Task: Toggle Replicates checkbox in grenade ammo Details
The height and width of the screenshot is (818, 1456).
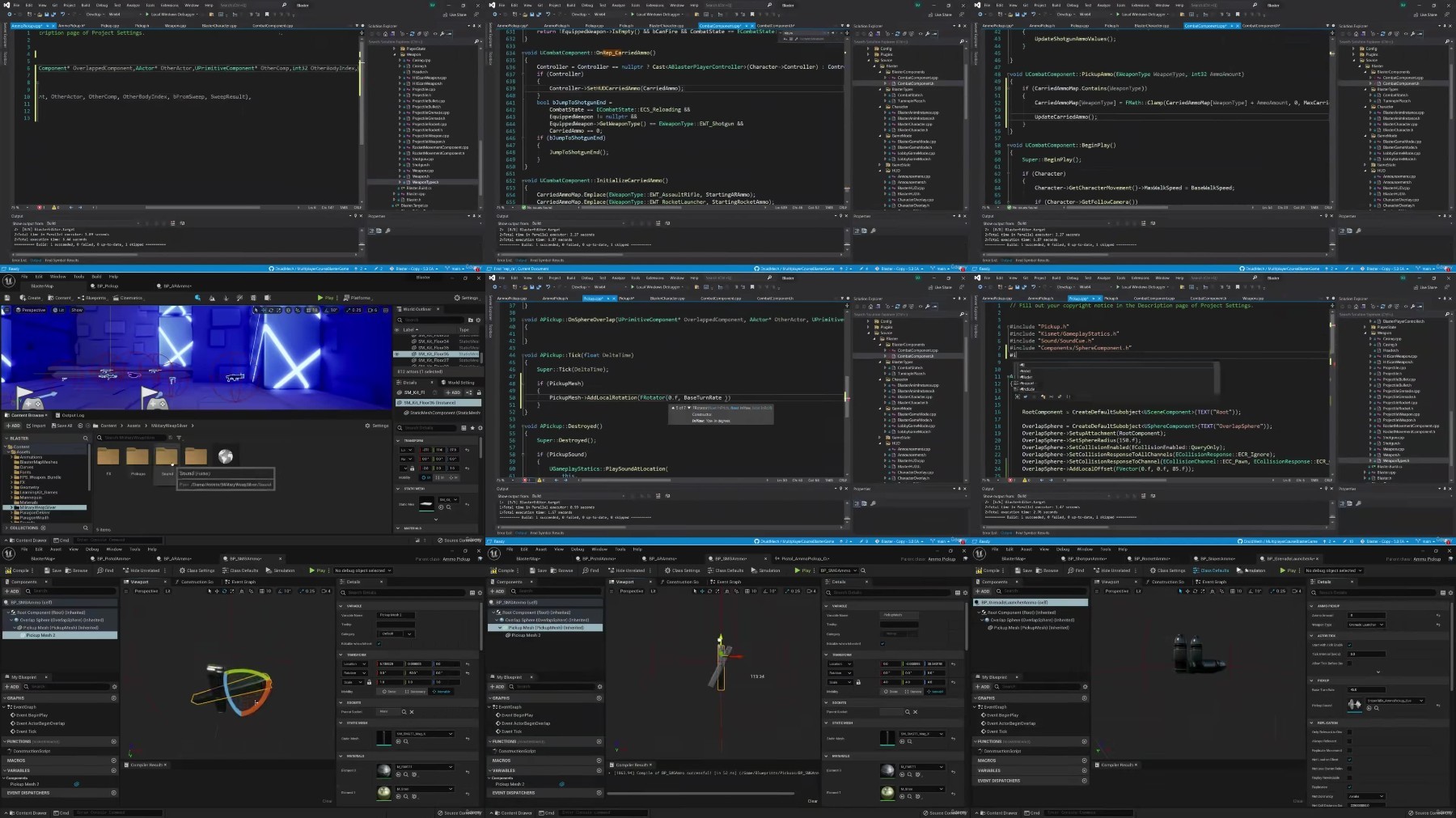Action: tap(1349, 786)
